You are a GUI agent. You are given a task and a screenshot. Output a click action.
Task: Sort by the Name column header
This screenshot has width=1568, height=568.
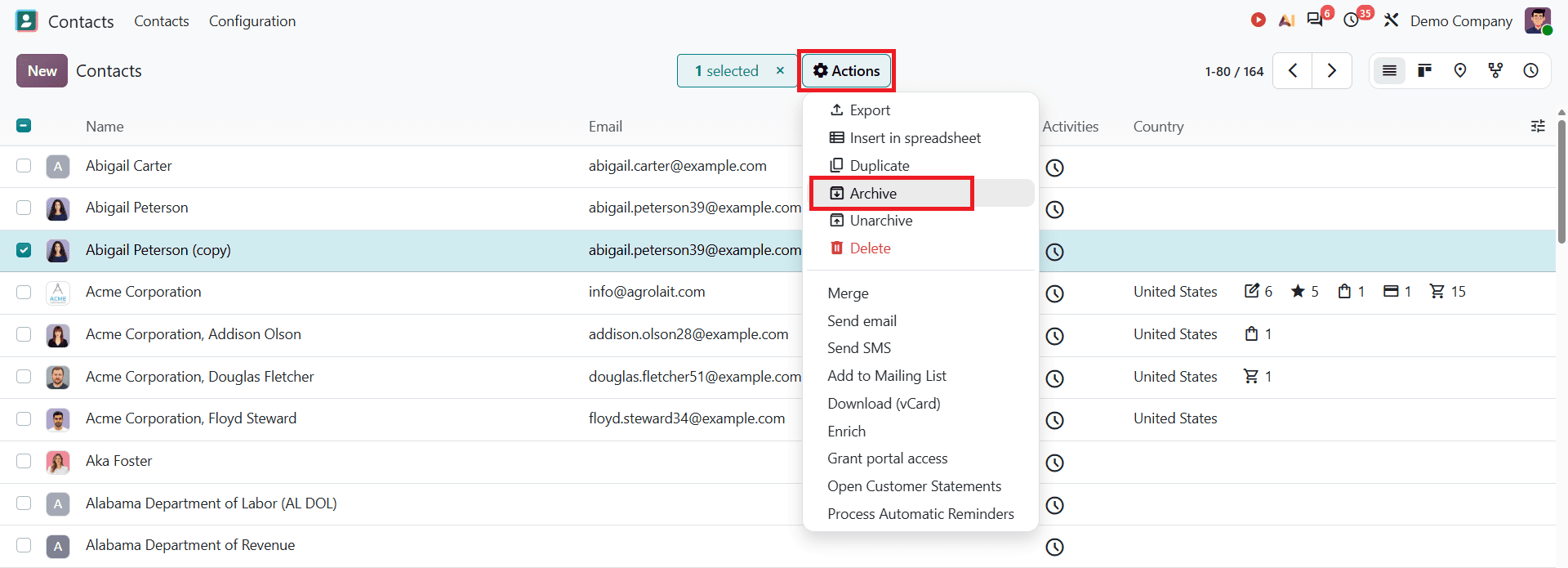[x=105, y=127]
